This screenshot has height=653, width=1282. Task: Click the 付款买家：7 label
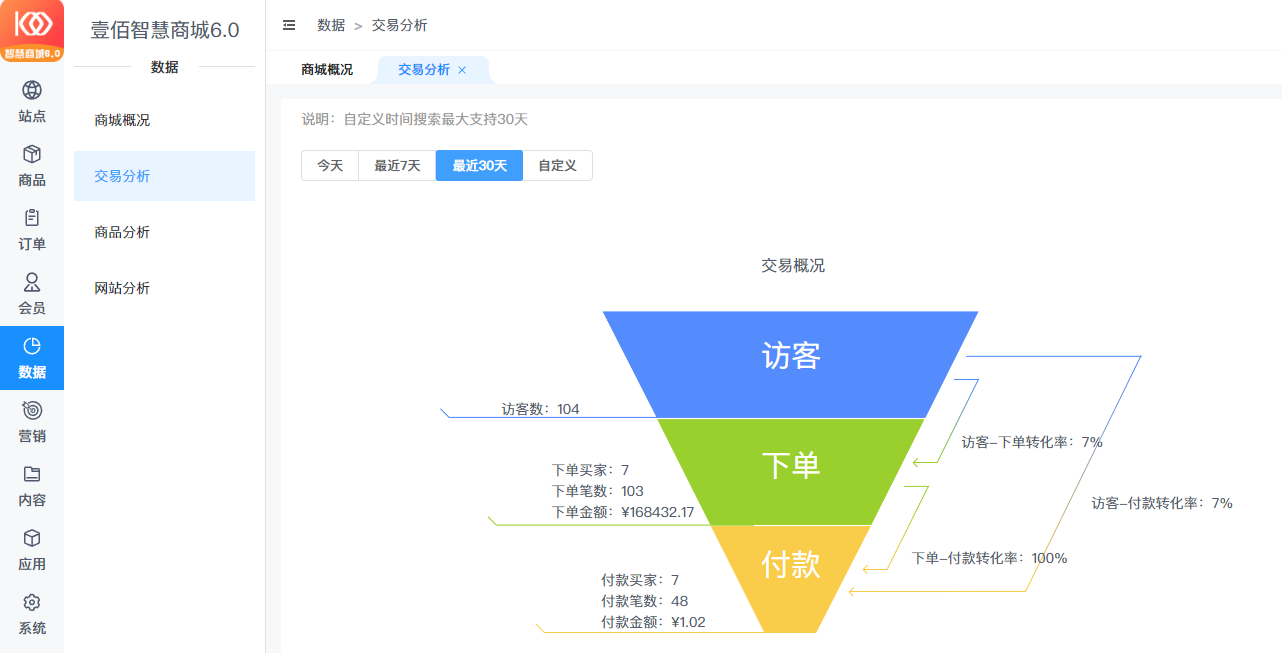point(640,580)
